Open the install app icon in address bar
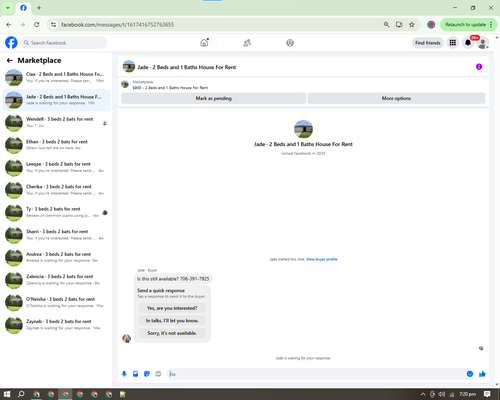The height and width of the screenshot is (400, 500). (399, 25)
